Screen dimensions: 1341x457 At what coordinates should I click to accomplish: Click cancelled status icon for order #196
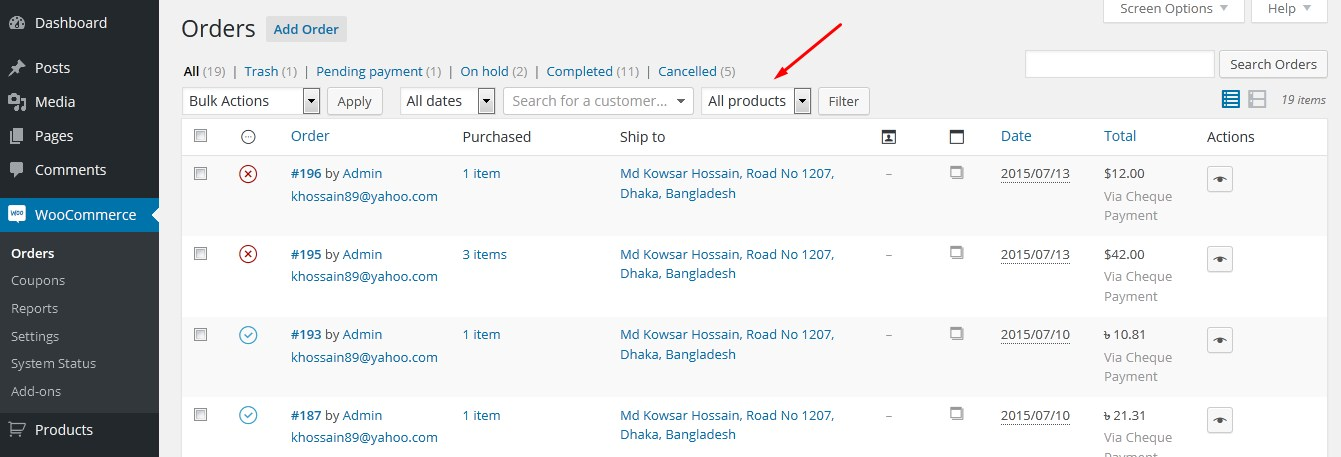[x=248, y=174]
